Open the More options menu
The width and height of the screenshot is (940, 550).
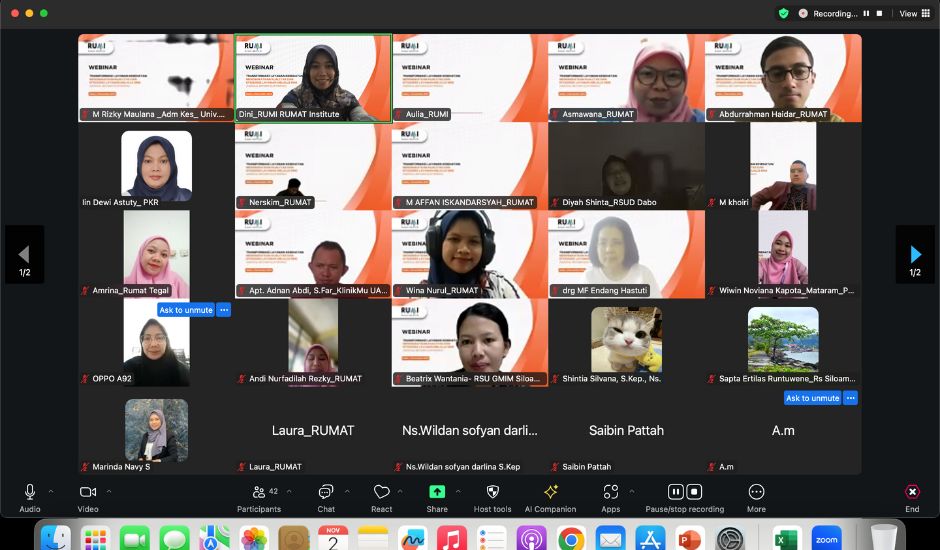click(x=756, y=492)
